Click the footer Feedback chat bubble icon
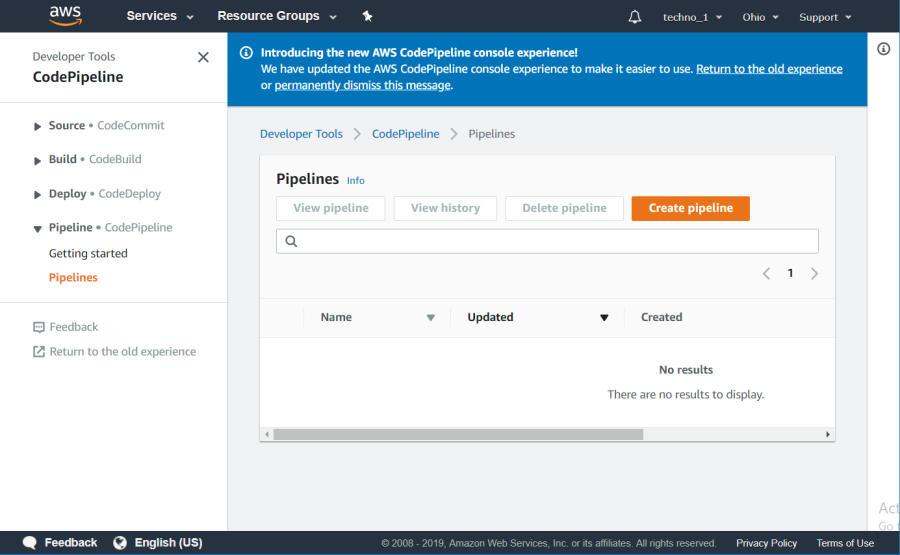 point(30,542)
